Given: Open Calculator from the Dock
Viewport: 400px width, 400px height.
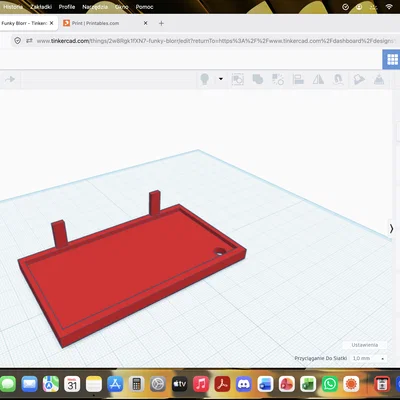Looking at the screenshot, I should [136, 384].
